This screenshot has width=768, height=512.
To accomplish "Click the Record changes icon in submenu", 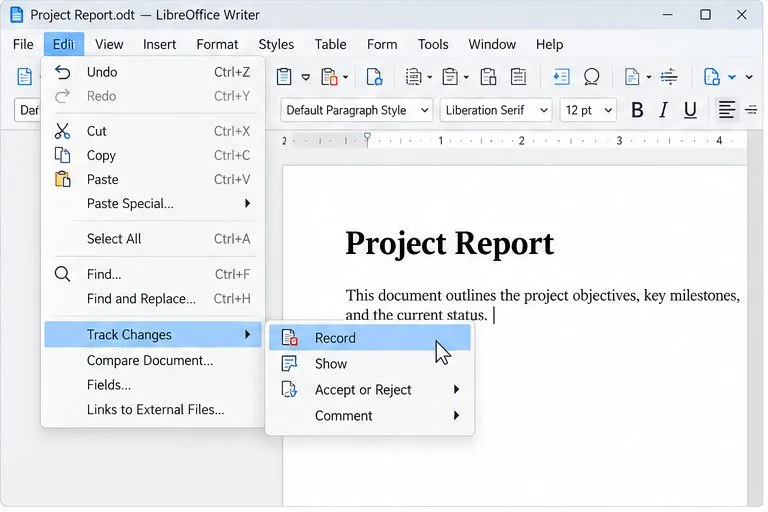I will point(289,338).
